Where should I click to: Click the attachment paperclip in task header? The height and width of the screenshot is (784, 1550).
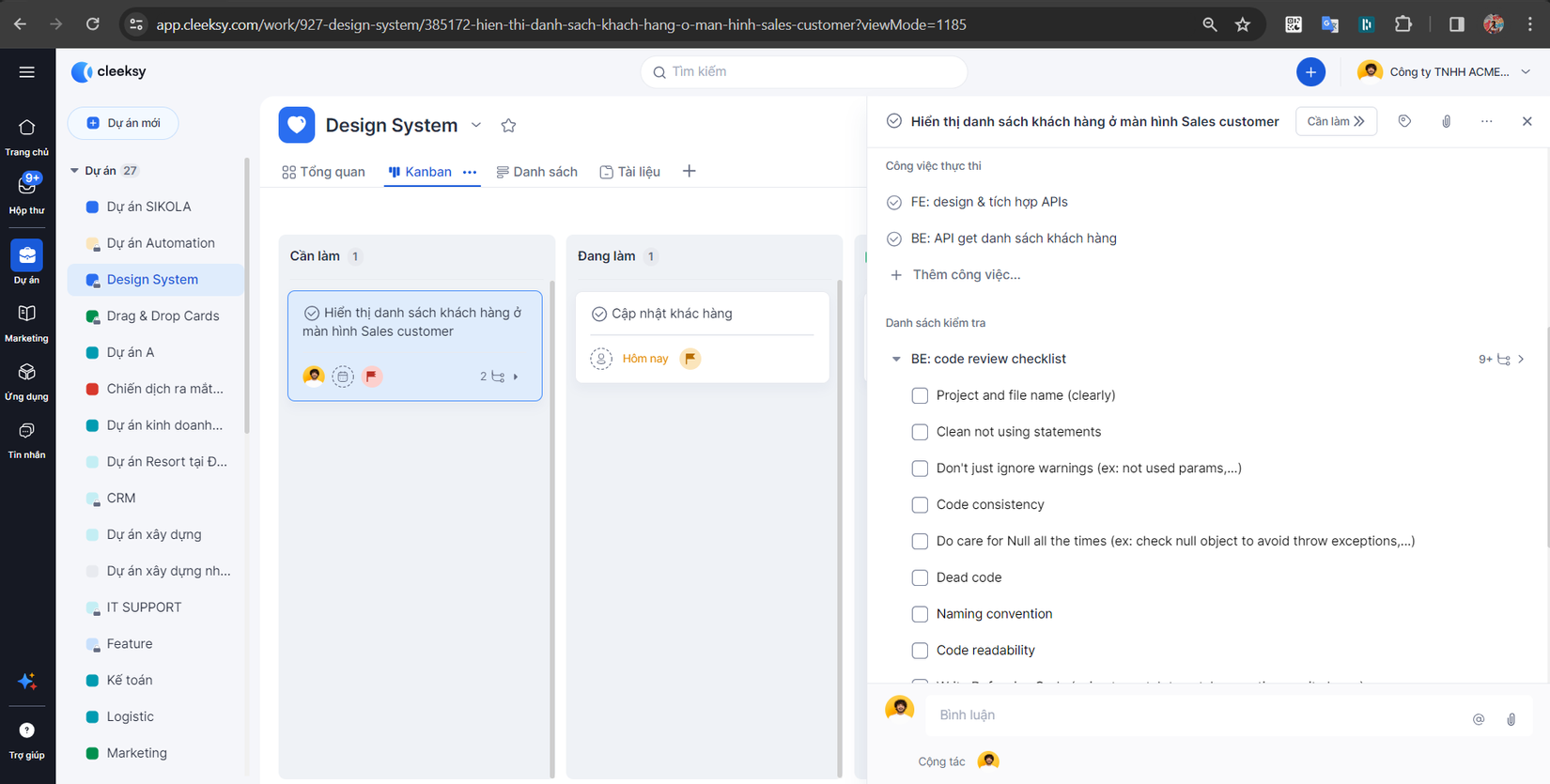(1446, 121)
